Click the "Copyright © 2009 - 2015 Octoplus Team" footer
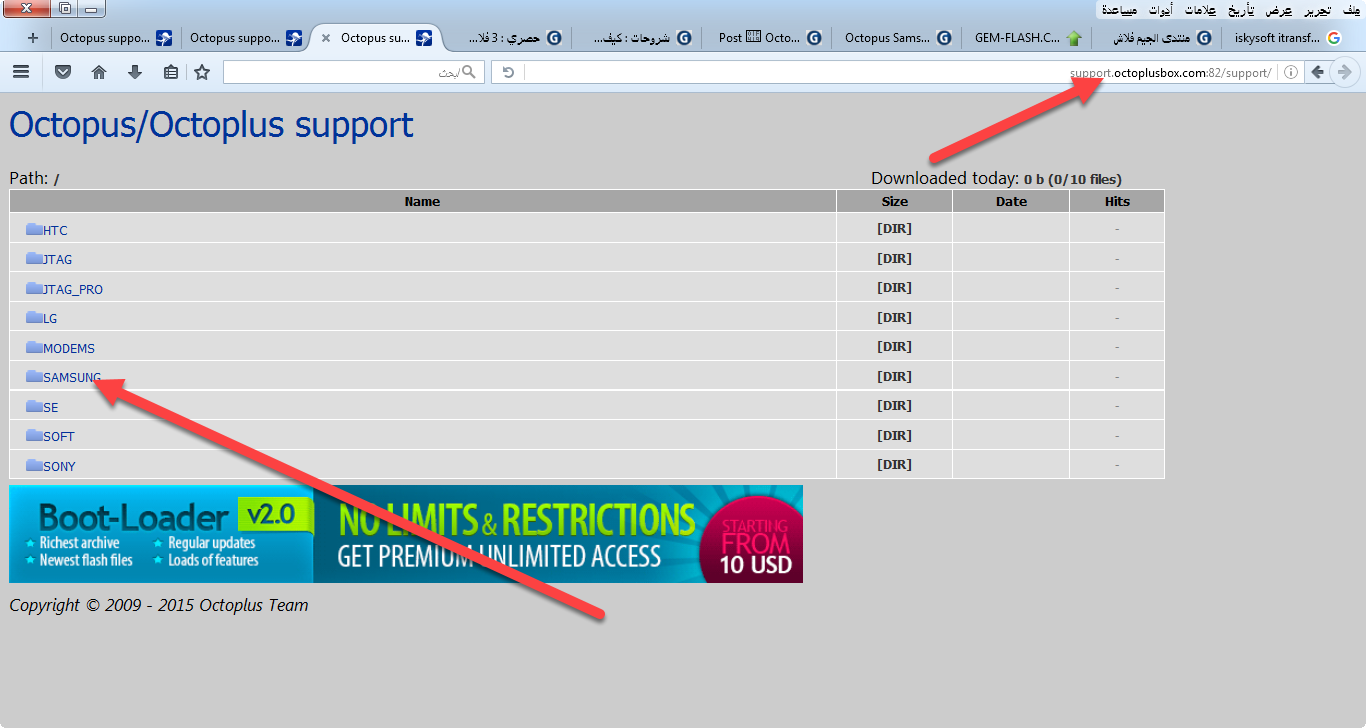The image size is (1366, 728). [x=159, y=605]
